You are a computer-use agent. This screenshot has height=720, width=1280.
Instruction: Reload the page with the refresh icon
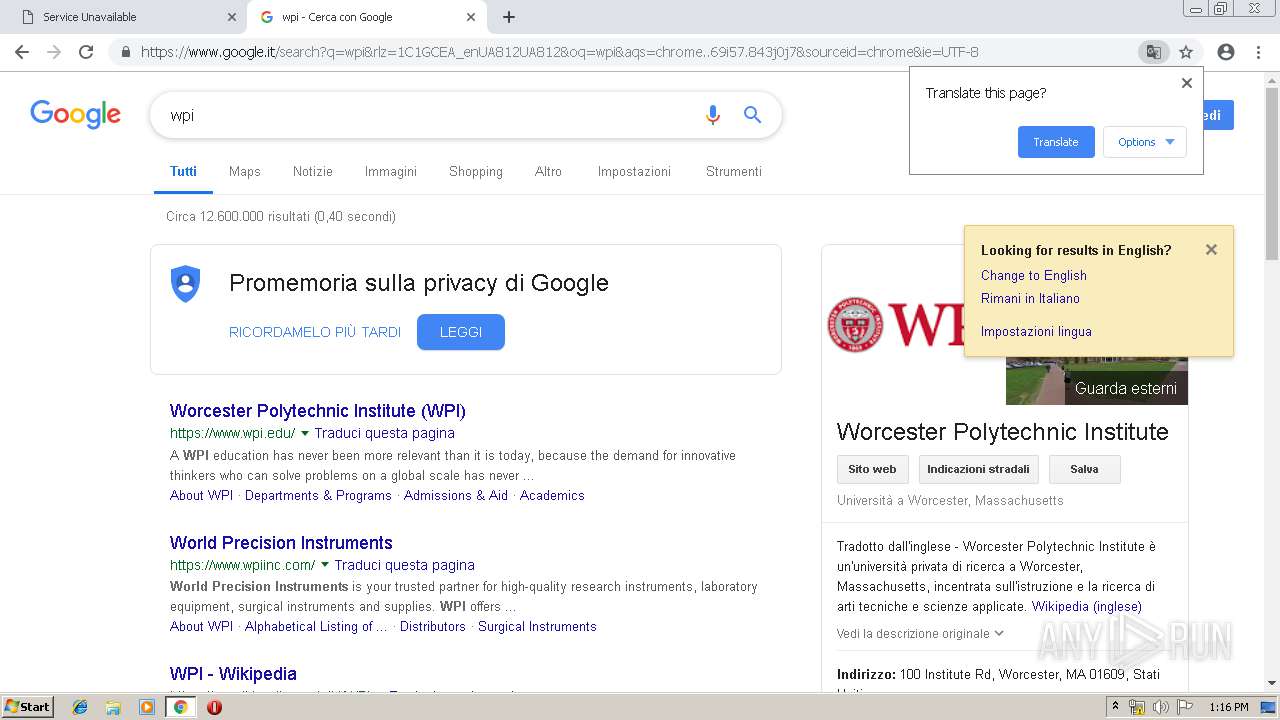tap(86, 52)
